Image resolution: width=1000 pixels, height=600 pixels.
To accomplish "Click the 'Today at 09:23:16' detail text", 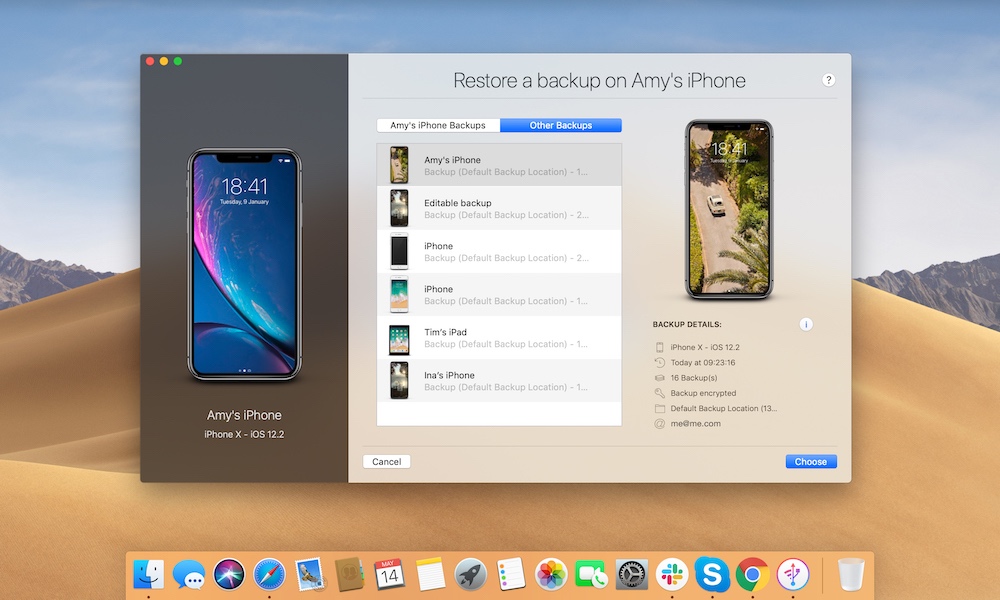I will click(x=703, y=363).
